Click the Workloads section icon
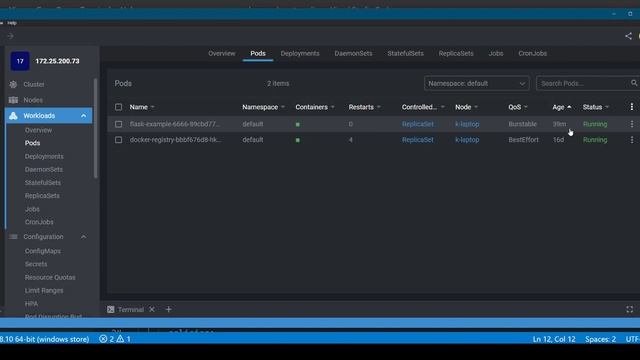640x360 pixels. [x=13, y=116]
